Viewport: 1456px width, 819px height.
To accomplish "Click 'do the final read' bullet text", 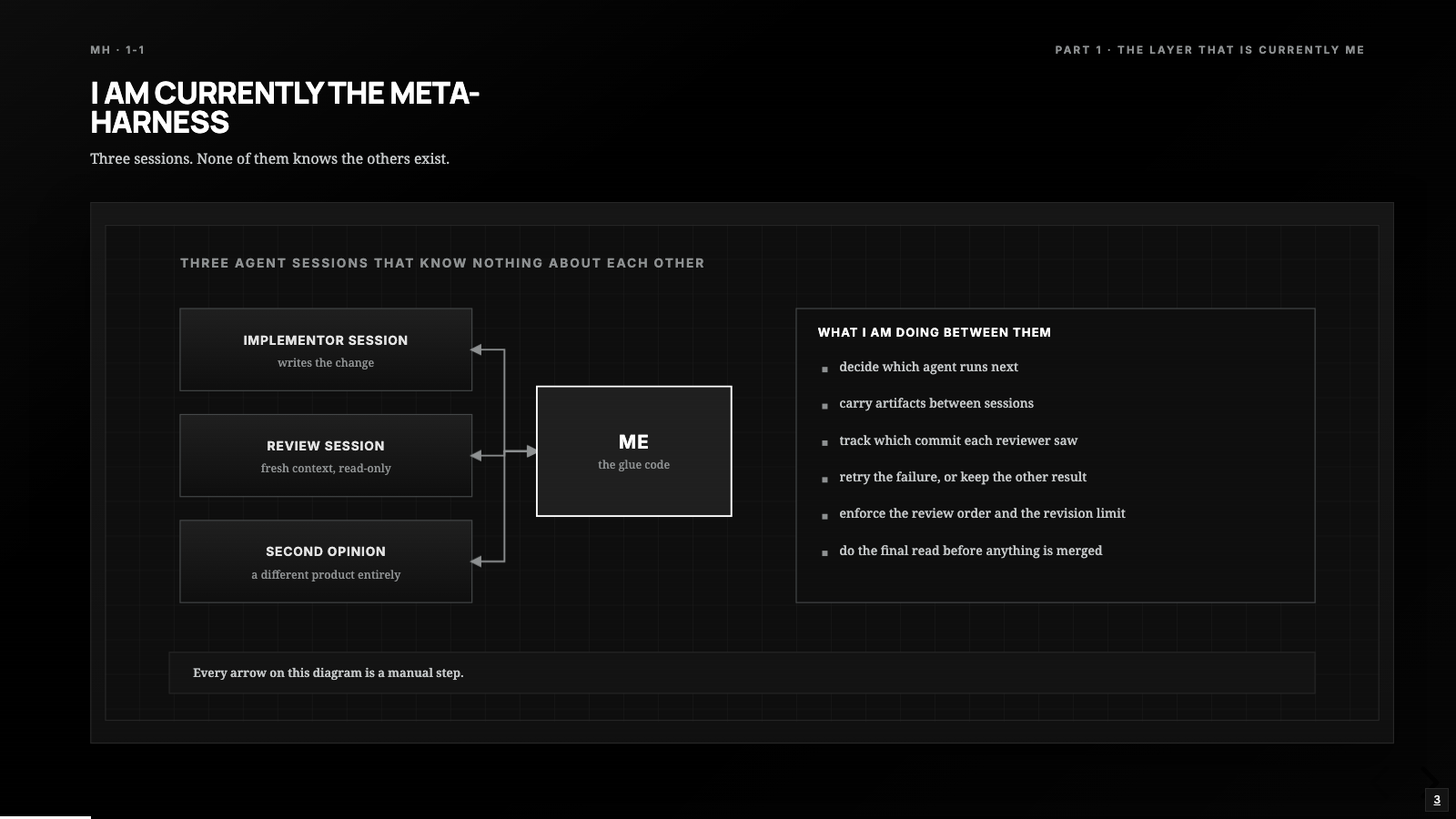I will coord(970,551).
